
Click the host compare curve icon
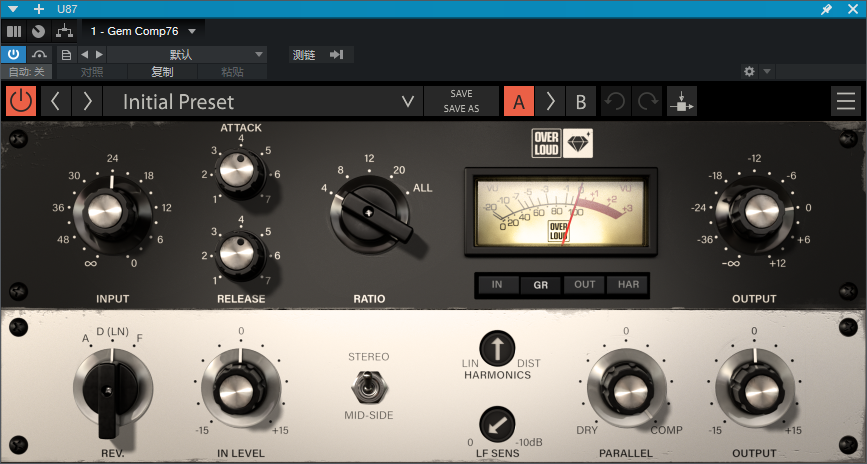tap(39, 54)
